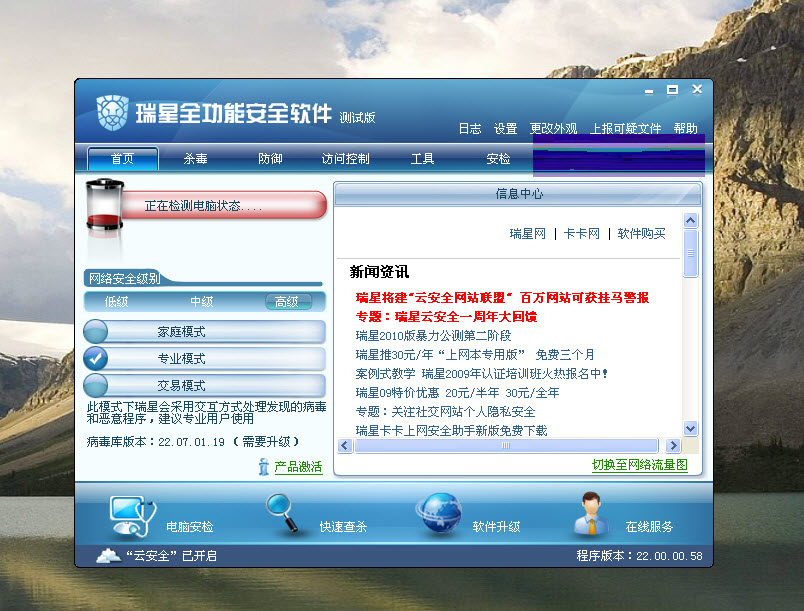Open the 瑞星网 link
This screenshot has height=611, width=804.
click(x=528, y=234)
